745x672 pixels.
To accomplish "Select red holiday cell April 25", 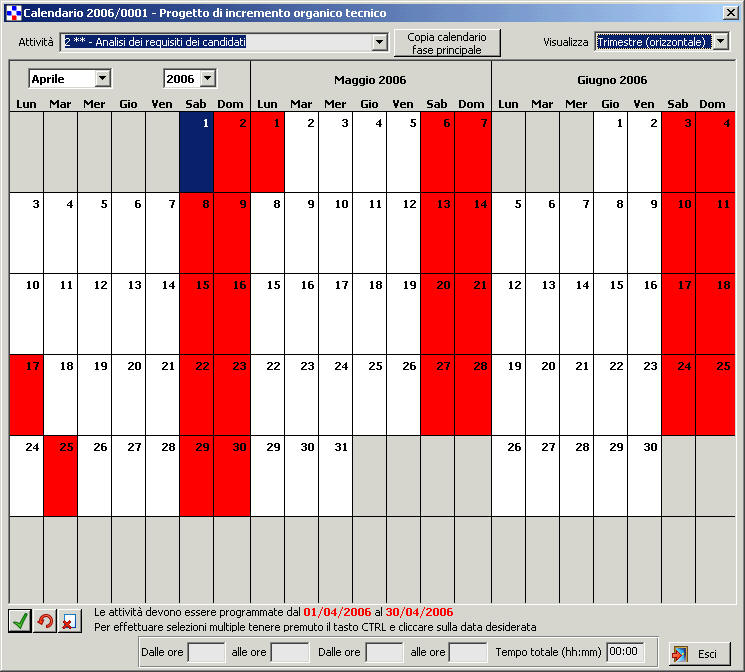I will pos(60,475).
